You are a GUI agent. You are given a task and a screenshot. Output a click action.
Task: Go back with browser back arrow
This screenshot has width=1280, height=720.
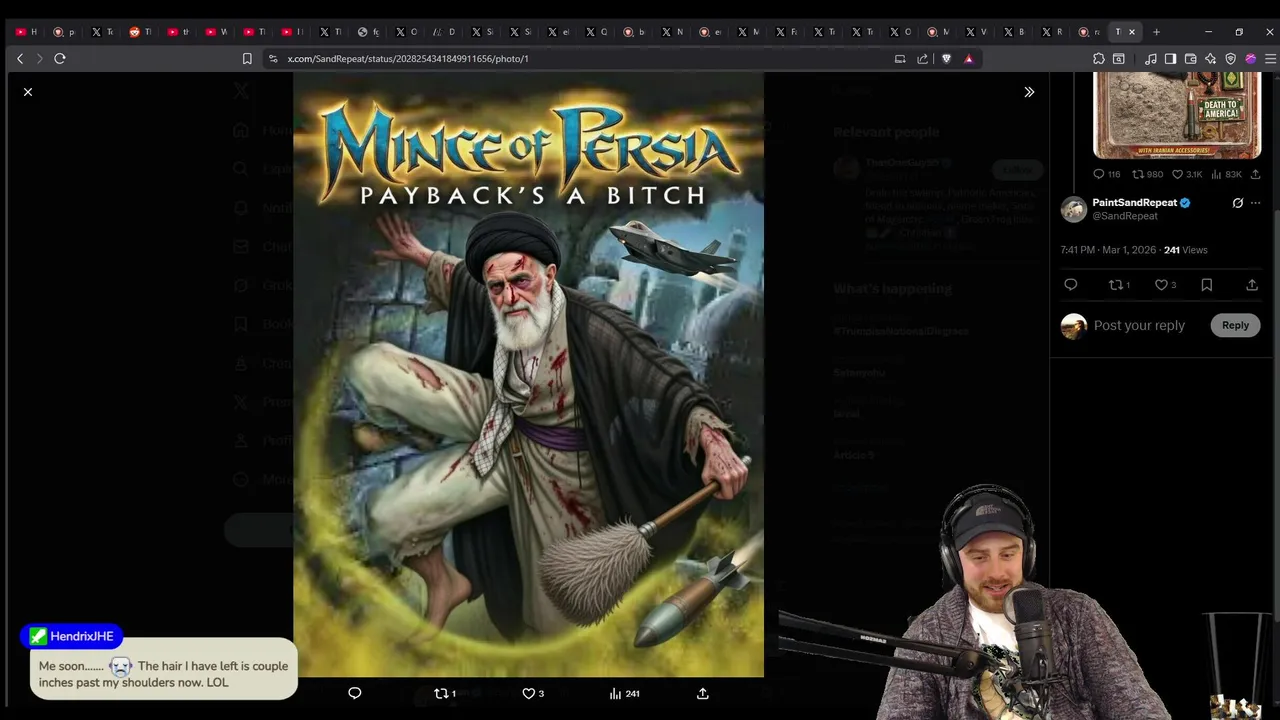pos(20,59)
